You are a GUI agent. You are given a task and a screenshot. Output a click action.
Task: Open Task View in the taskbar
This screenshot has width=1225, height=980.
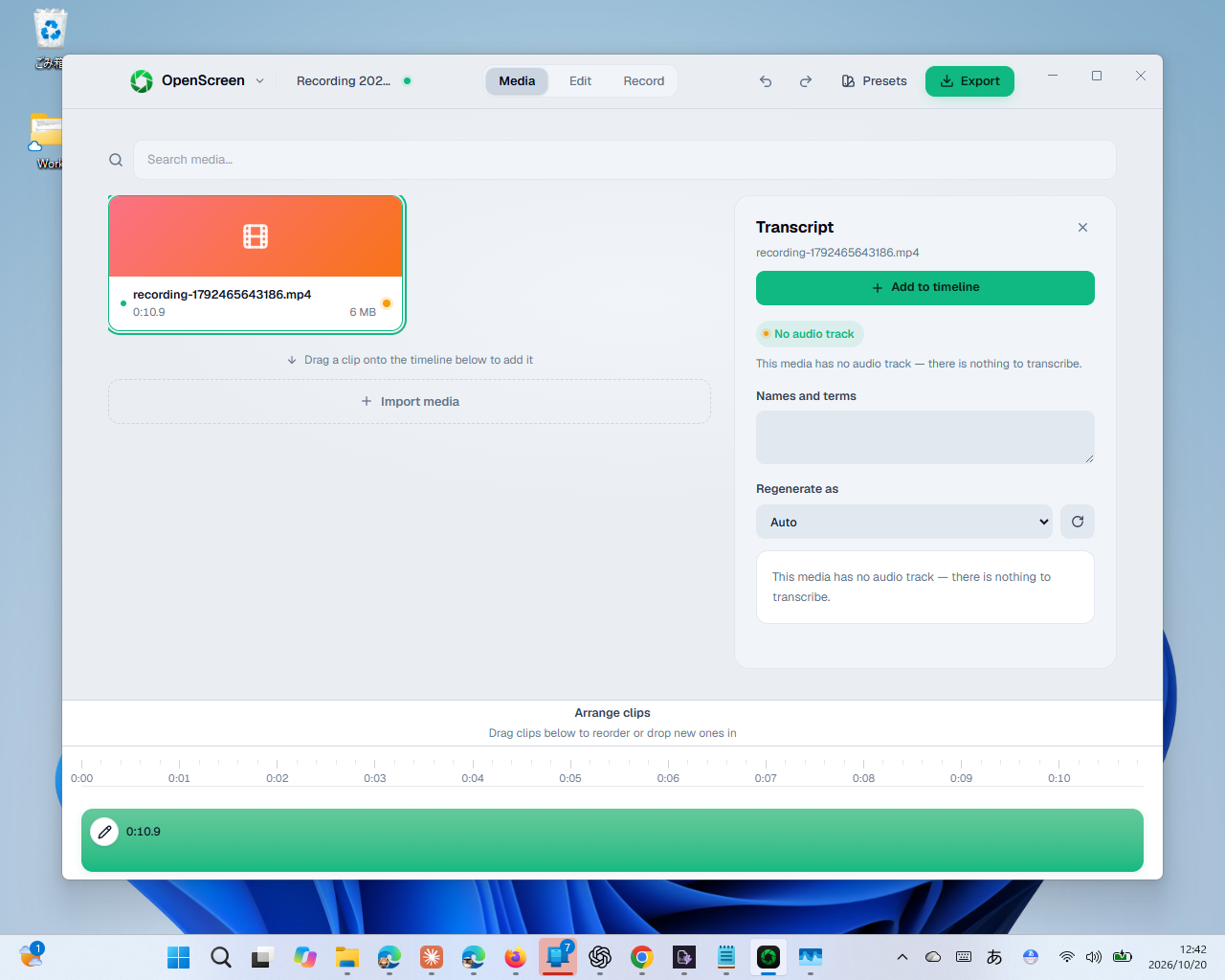[263, 957]
